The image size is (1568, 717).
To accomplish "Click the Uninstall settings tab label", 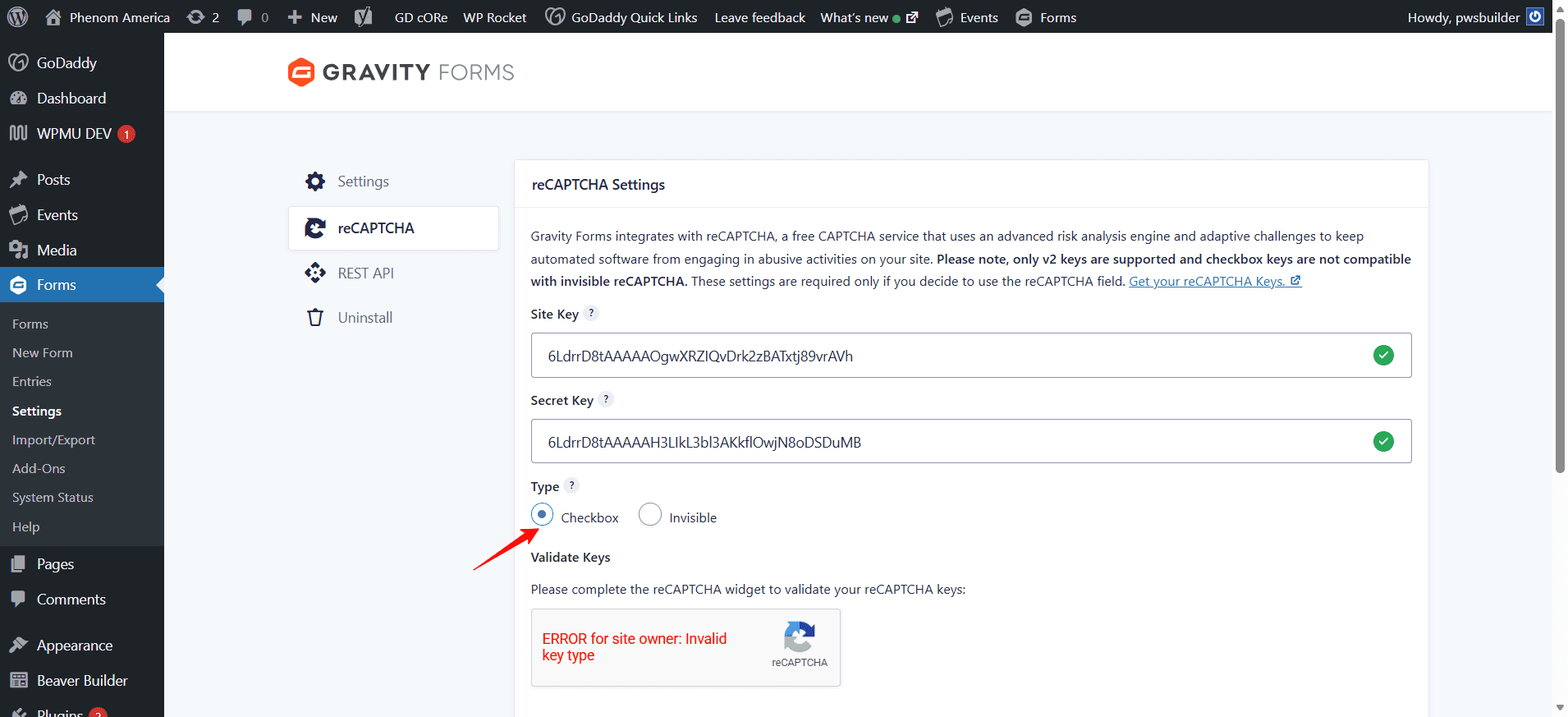I will click(365, 318).
